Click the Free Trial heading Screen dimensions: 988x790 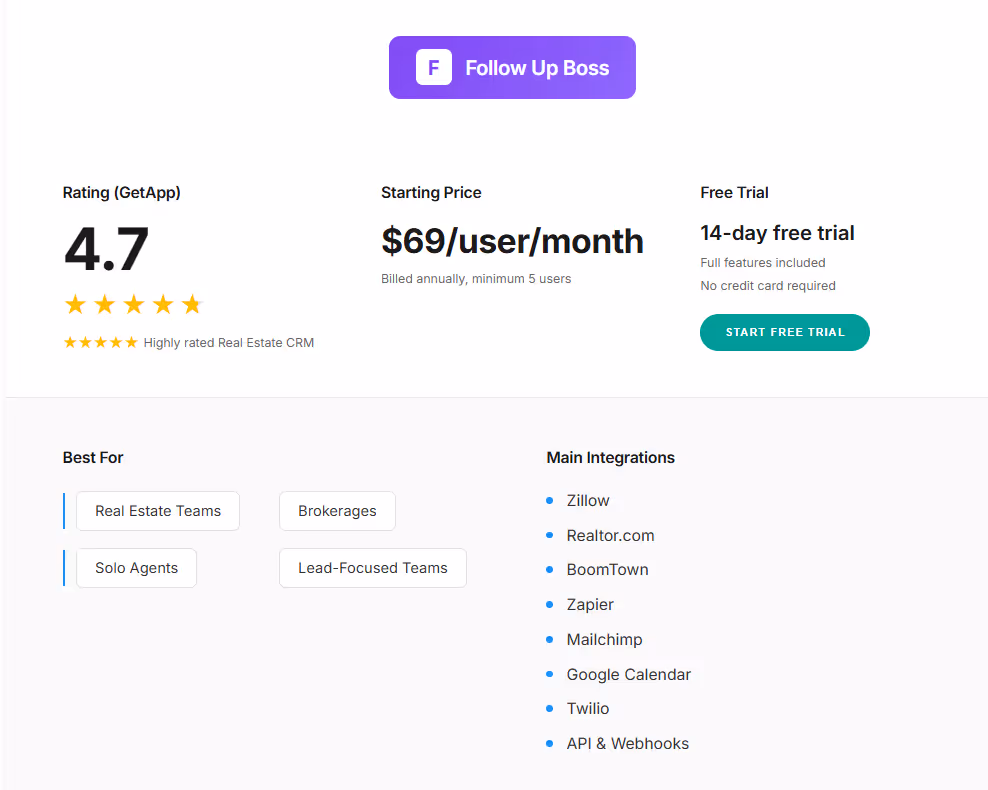(734, 193)
